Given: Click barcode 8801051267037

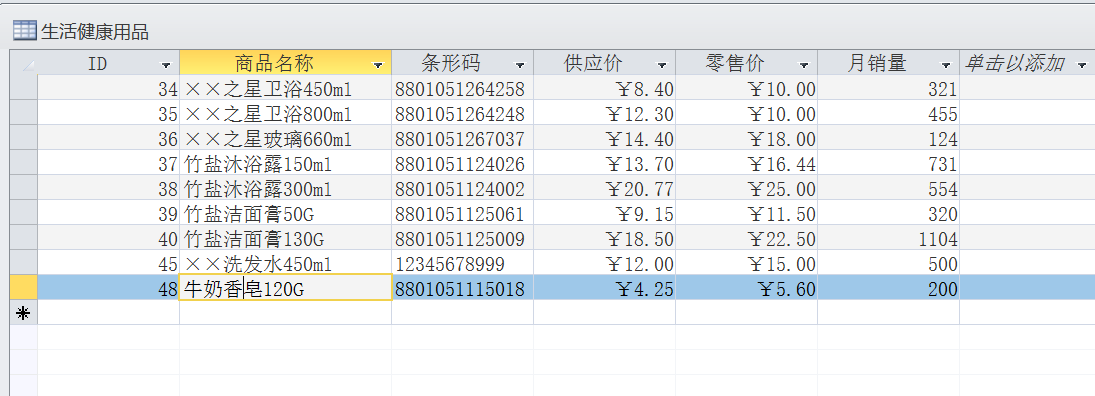Looking at the screenshot, I should (462, 138).
